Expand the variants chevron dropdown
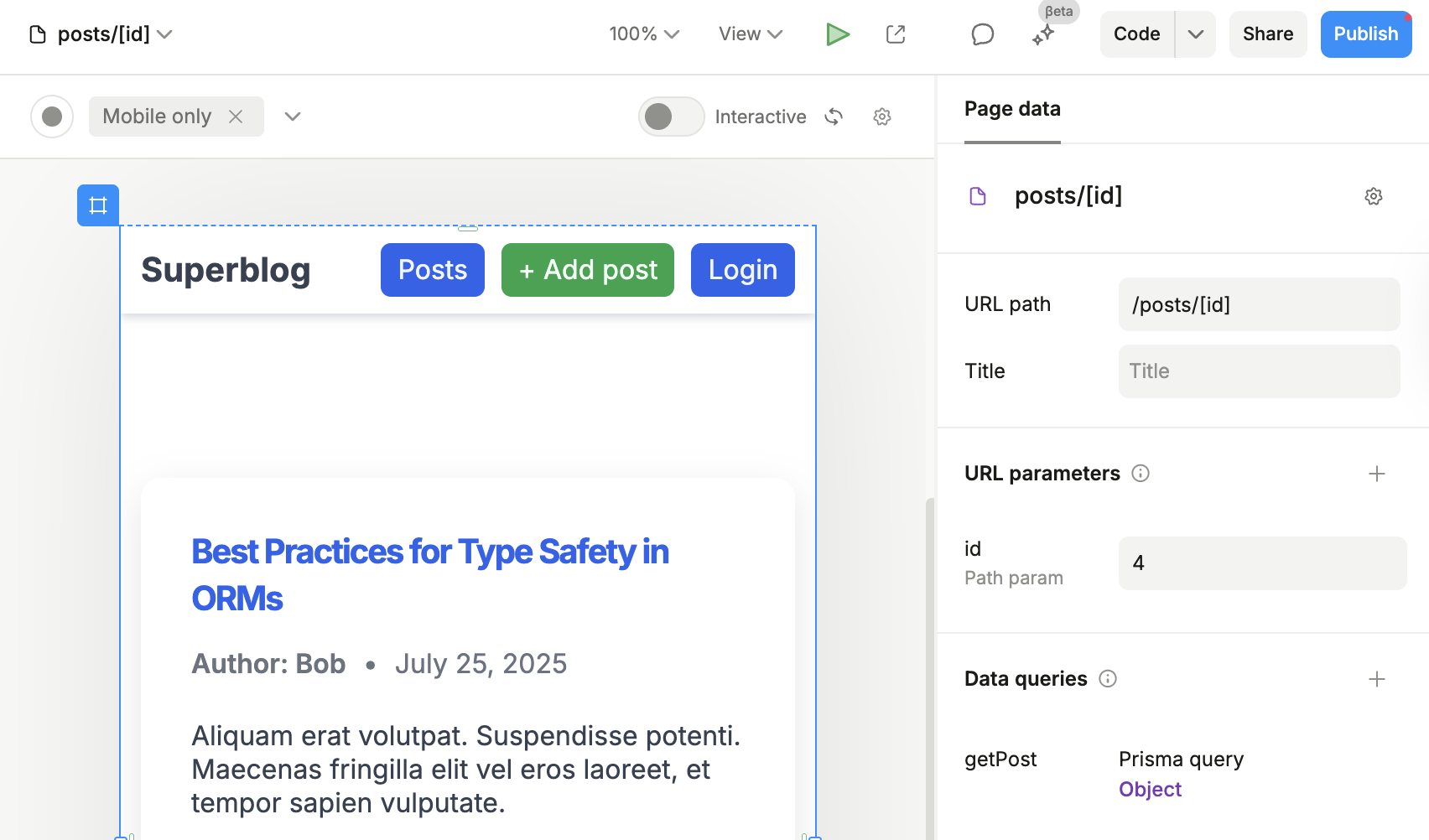This screenshot has width=1429, height=840. coord(293,117)
